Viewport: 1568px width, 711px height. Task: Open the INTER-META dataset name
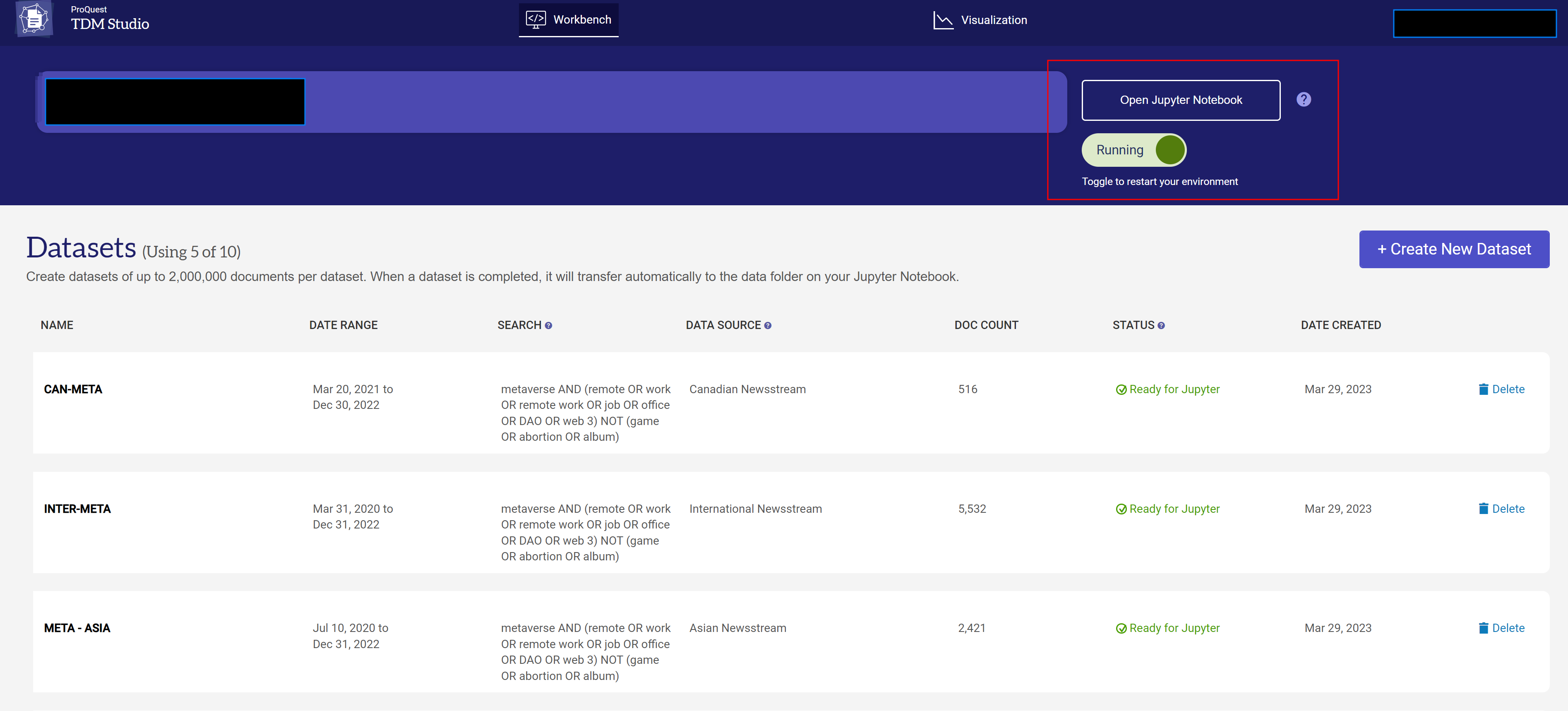point(77,509)
